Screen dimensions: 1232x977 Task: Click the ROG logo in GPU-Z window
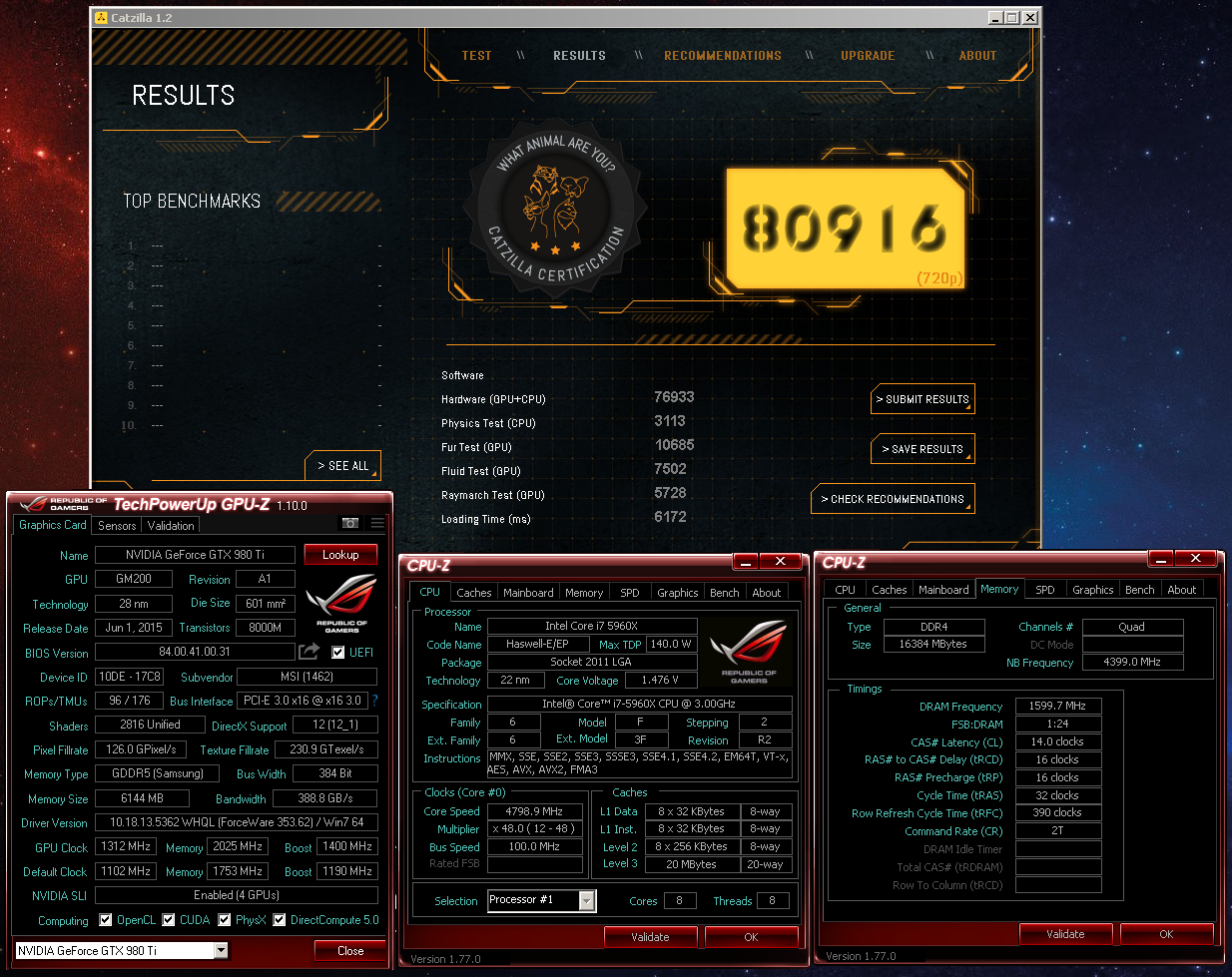[x=341, y=602]
